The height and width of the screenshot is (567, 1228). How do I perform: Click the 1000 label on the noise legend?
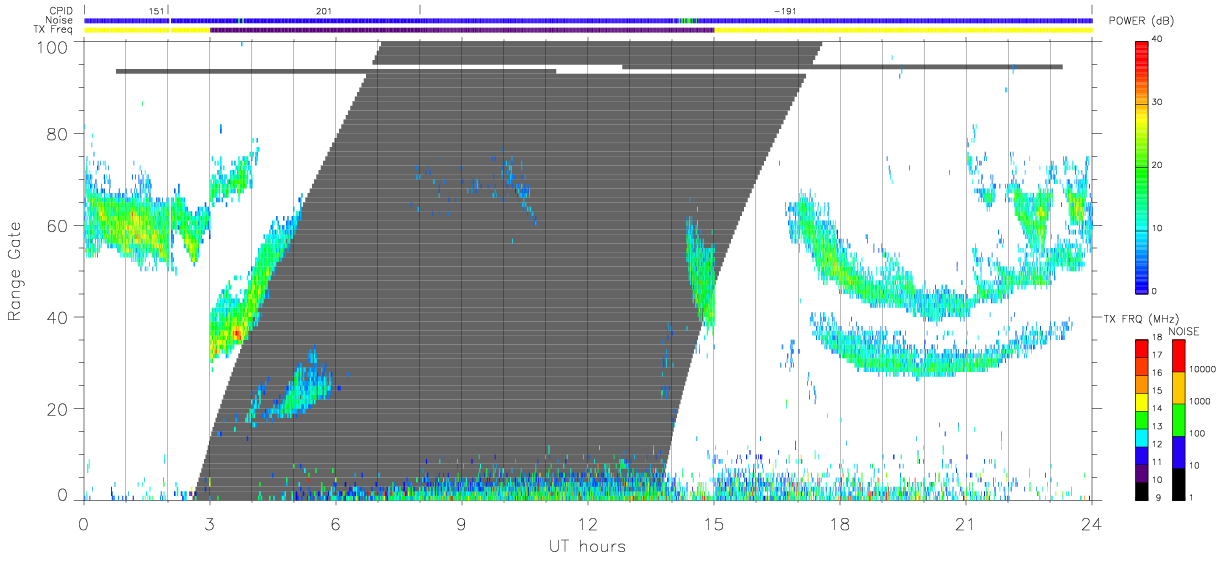pyautogui.click(x=1200, y=401)
